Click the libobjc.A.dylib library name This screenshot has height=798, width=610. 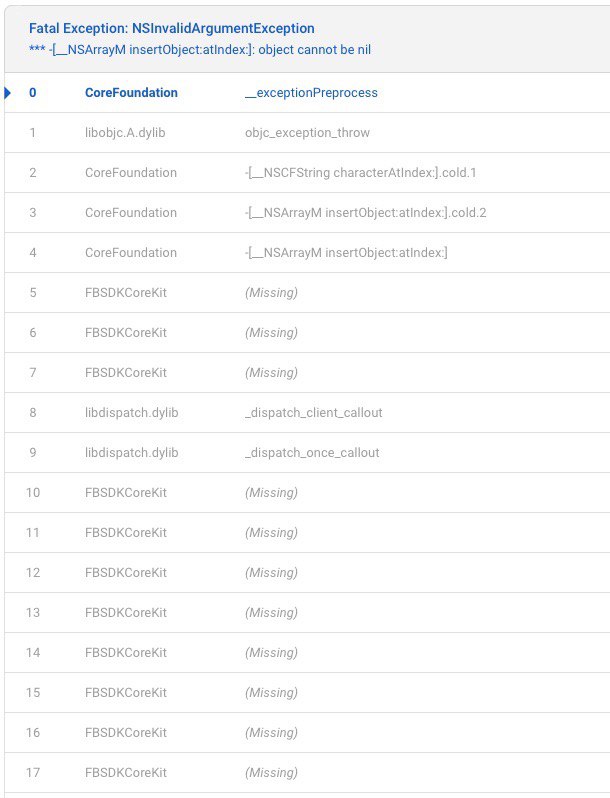[x=124, y=133]
